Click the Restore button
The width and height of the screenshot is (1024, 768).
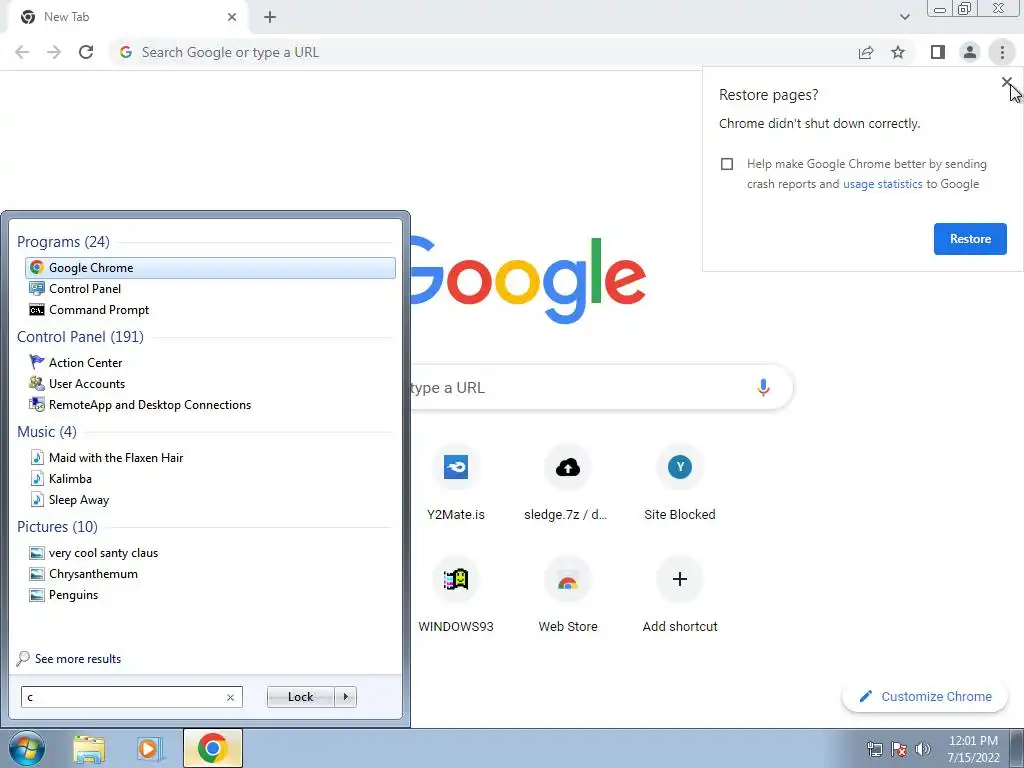[970, 239]
